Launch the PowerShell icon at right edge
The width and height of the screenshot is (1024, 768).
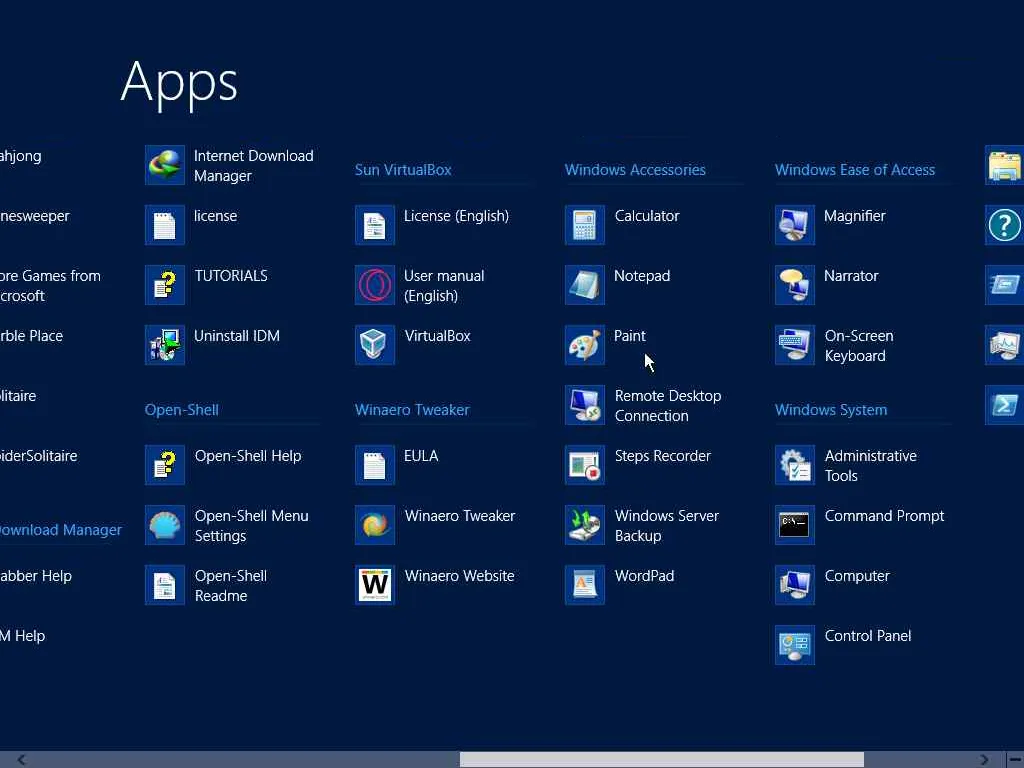1004,406
